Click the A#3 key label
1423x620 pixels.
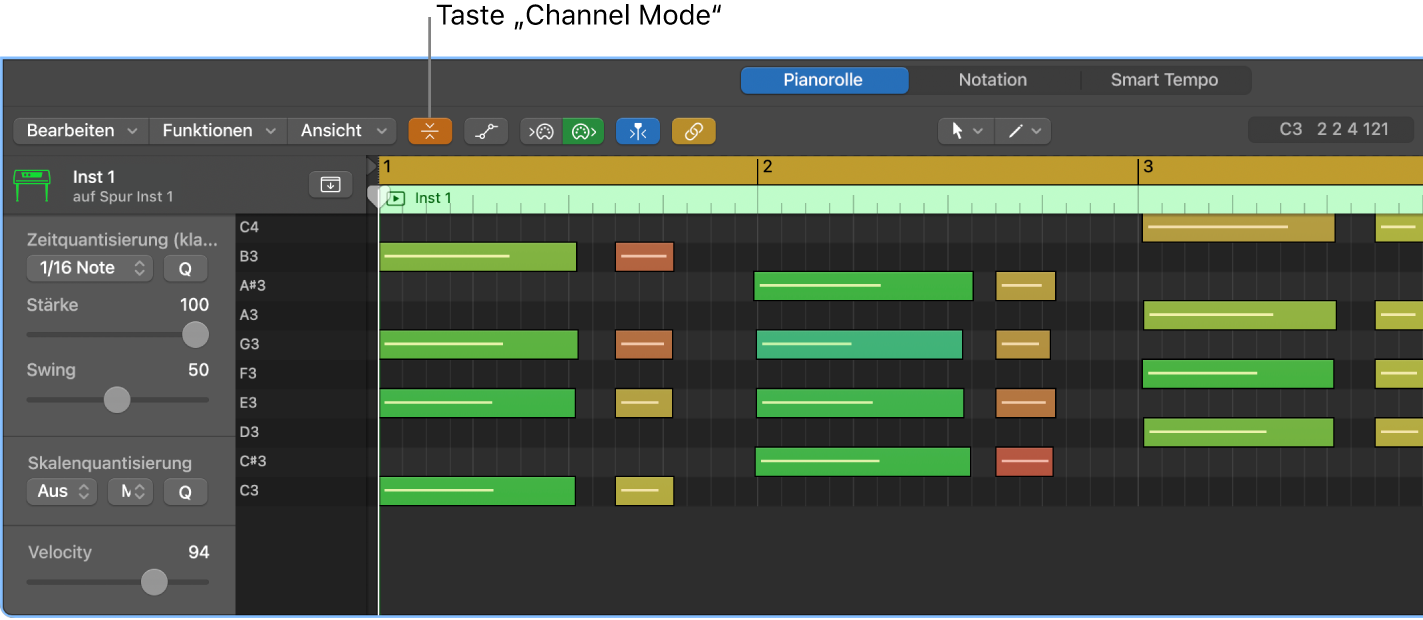pyautogui.click(x=252, y=286)
